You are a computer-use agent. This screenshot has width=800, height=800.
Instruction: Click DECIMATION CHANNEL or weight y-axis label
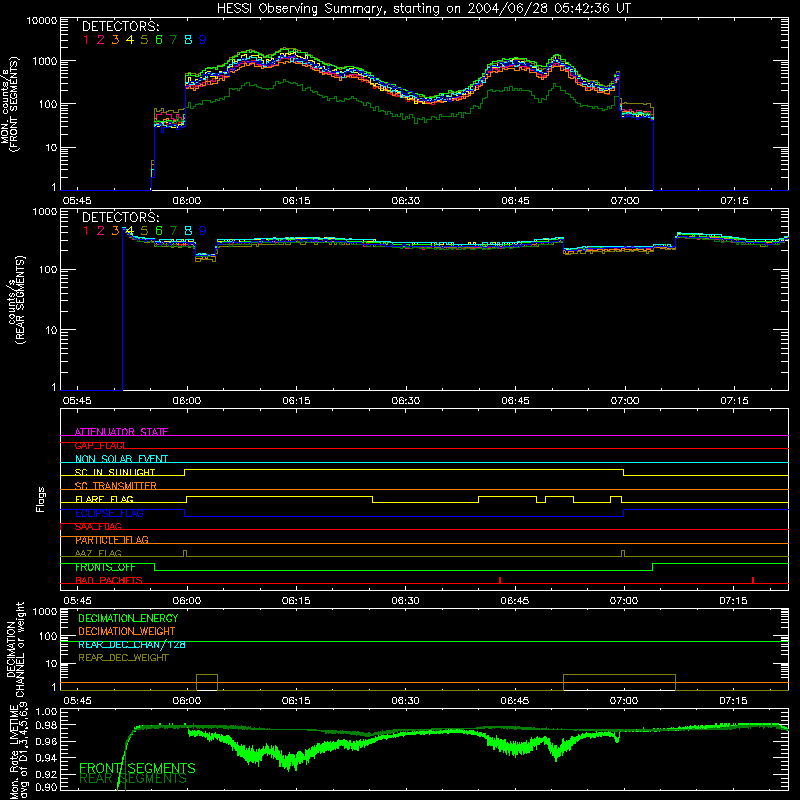15,649
